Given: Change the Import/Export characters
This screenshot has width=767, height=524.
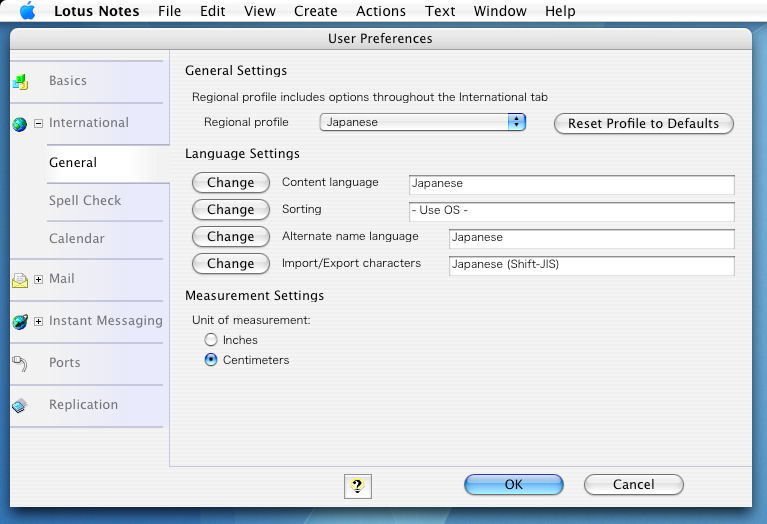Looking at the screenshot, I should click(231, 263).
